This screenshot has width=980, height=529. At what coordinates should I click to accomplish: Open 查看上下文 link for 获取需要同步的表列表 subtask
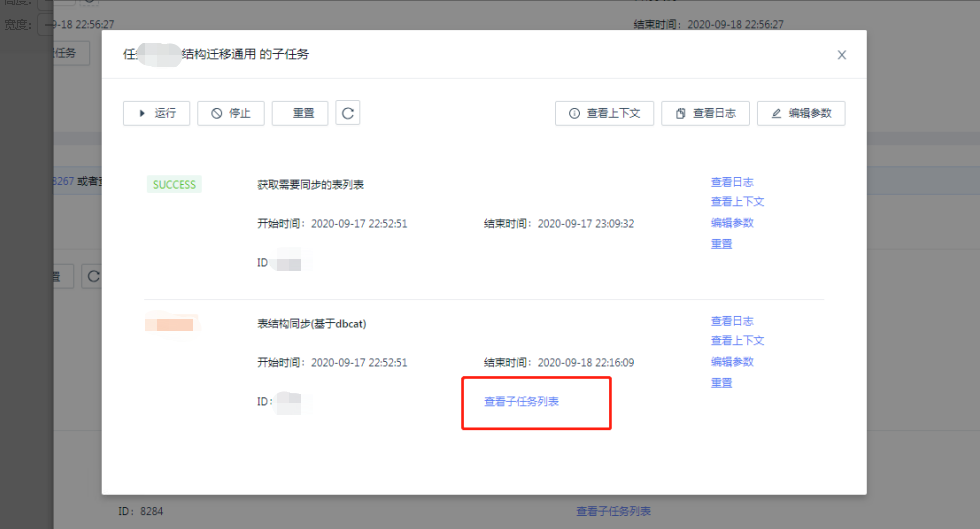(737, 201)
